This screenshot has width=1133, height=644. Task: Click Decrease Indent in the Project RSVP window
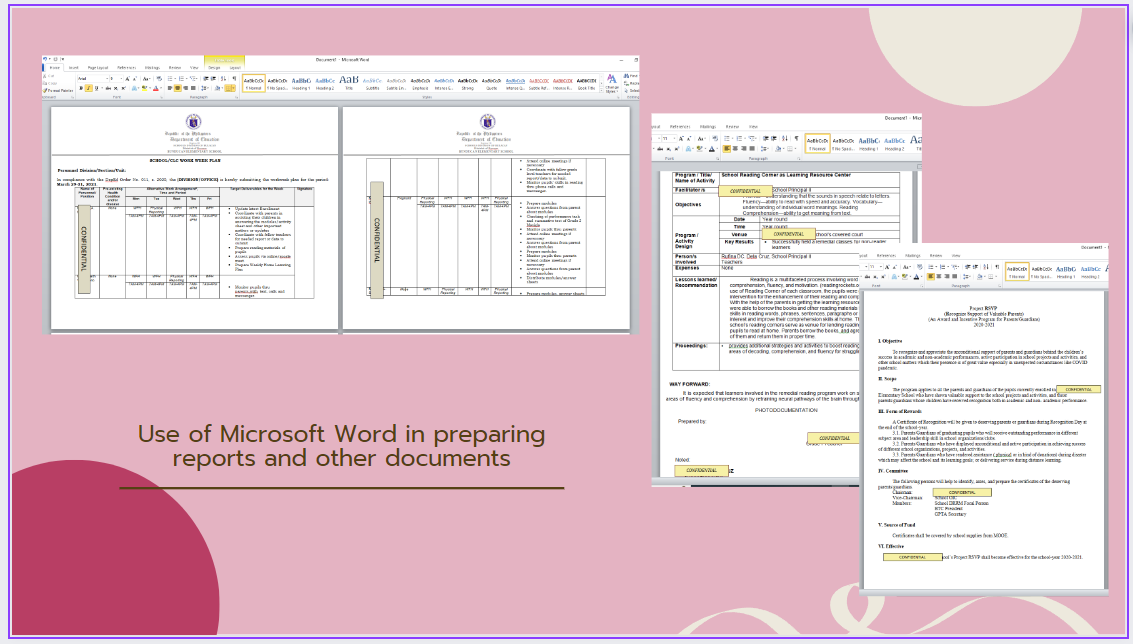tap(967, 267)
